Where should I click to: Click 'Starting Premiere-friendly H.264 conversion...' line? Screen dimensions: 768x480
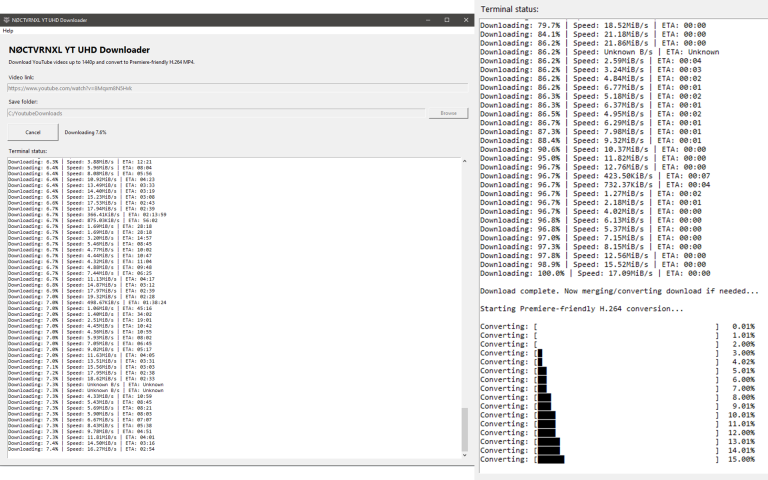[581, 309]
